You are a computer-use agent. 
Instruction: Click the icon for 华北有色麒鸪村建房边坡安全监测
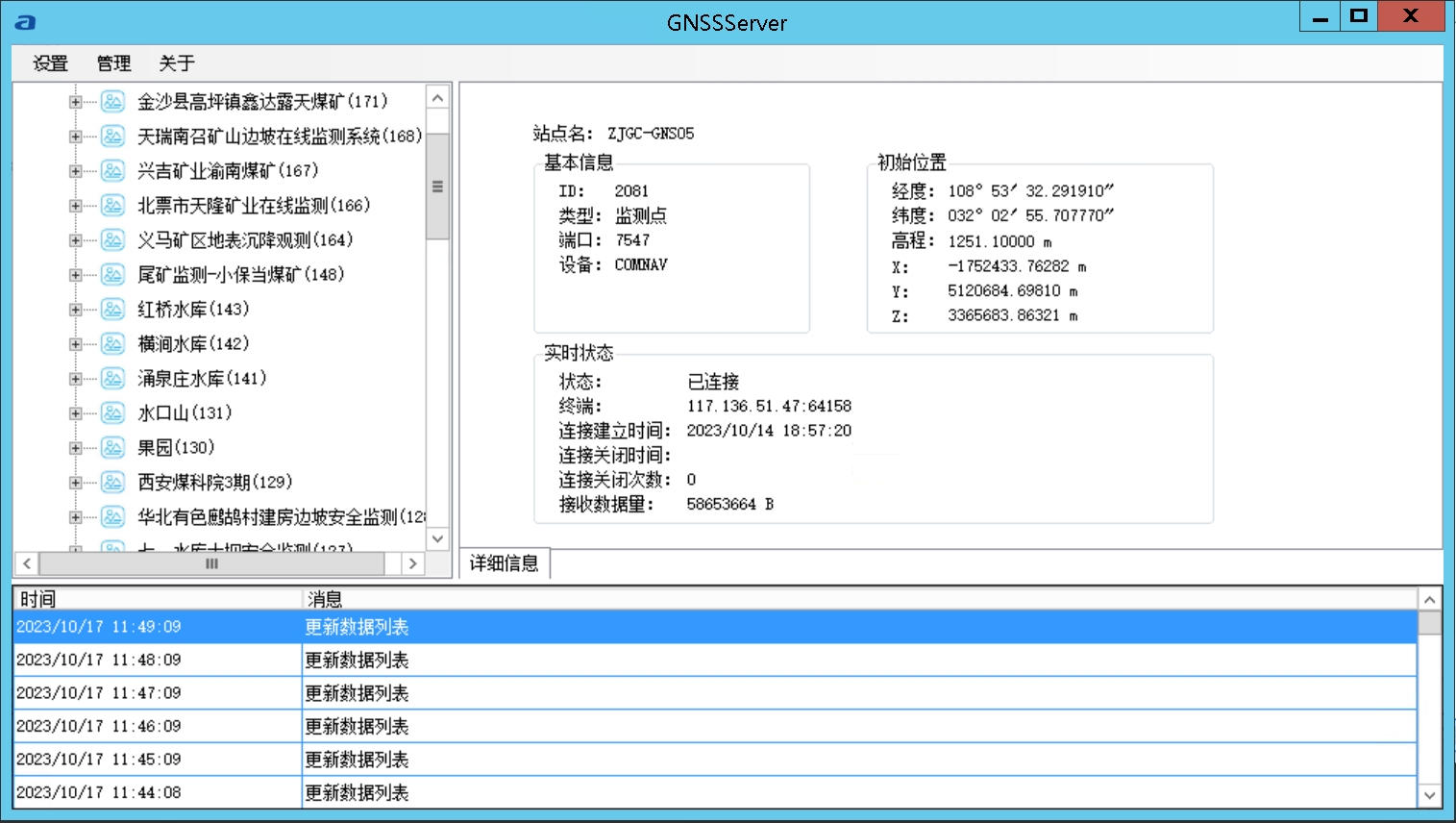(112, 516)
